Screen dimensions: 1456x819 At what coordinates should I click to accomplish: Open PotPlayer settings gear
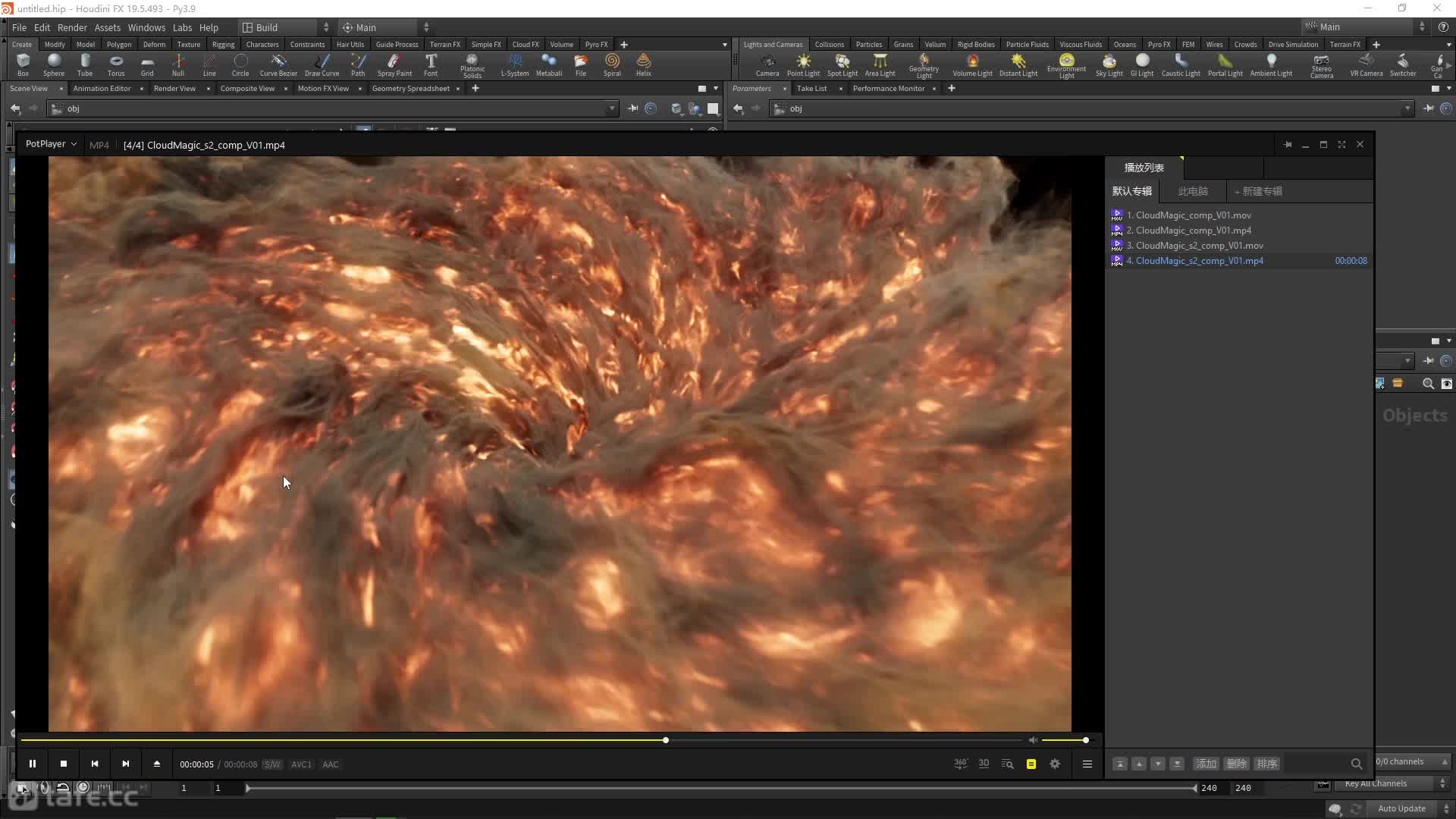(x=1055, y=764)
